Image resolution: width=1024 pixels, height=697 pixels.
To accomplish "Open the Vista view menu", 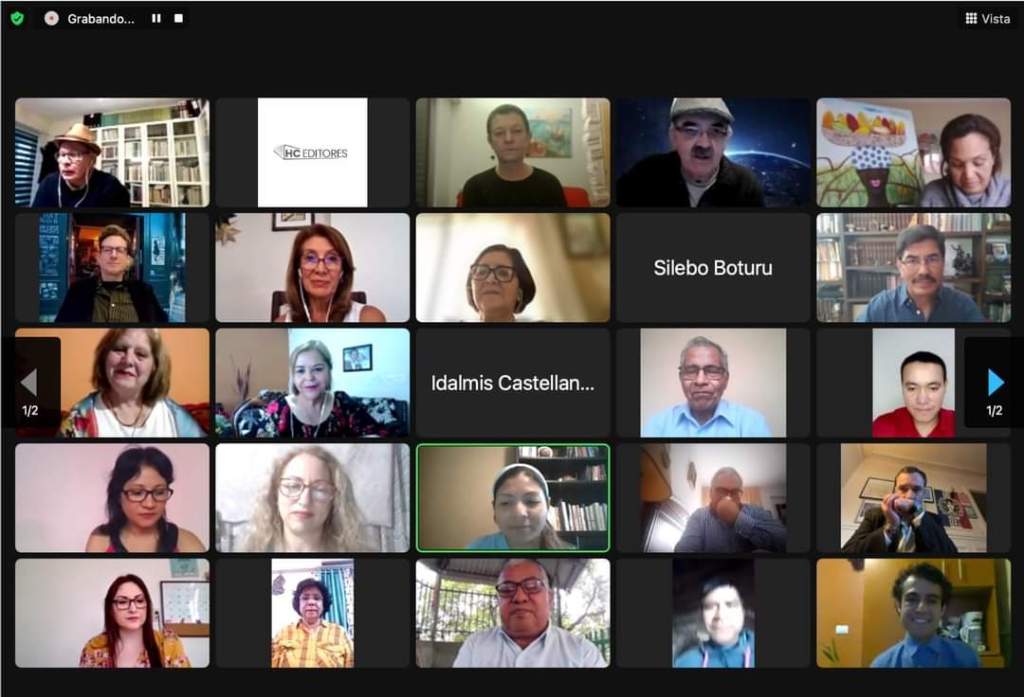I will pos(987,18).
